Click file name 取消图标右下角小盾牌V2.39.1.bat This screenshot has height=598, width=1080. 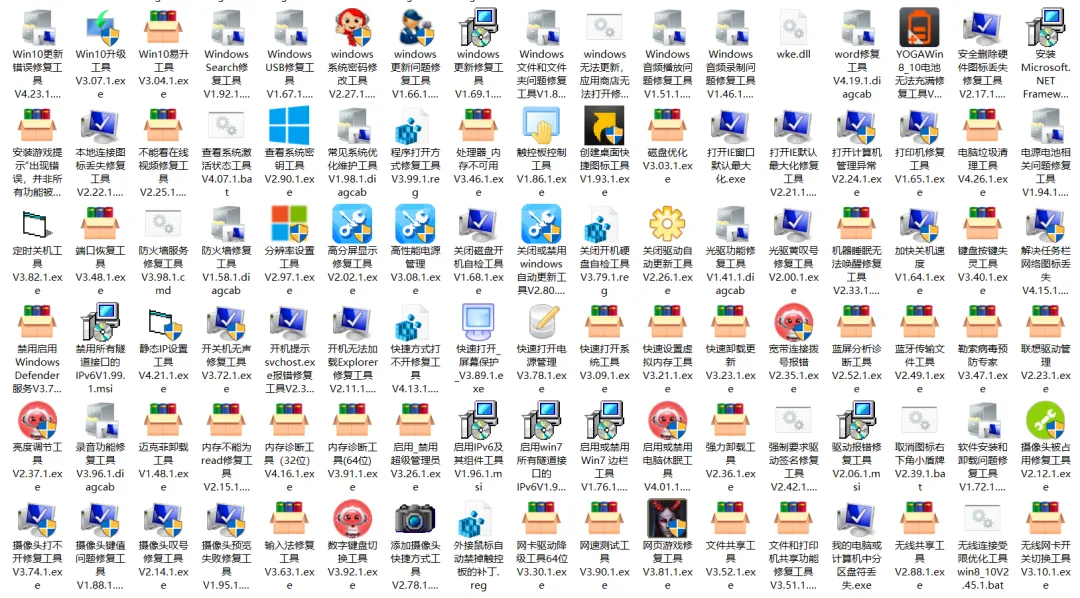920,467
